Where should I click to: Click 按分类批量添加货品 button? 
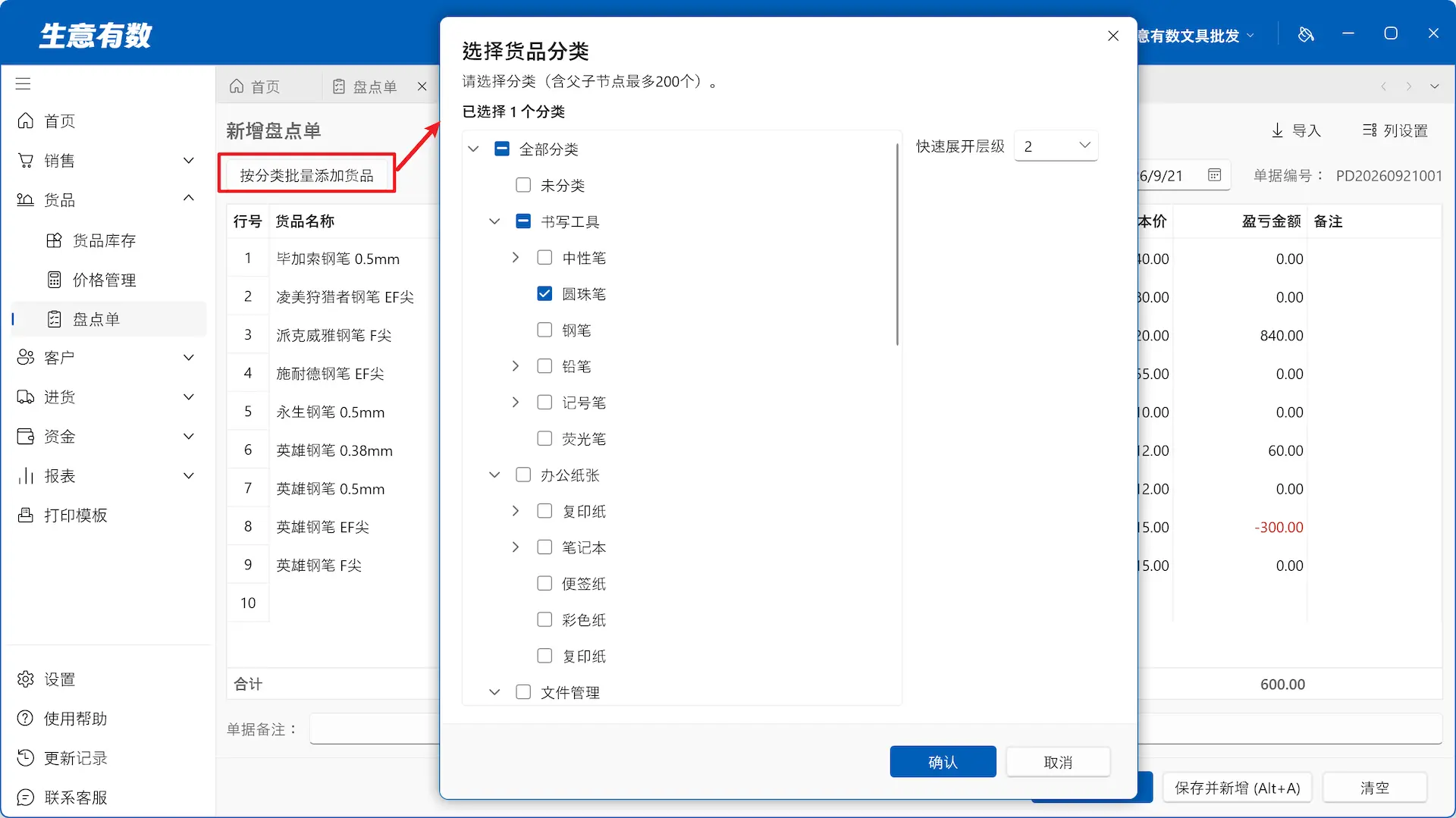(306, 175)
